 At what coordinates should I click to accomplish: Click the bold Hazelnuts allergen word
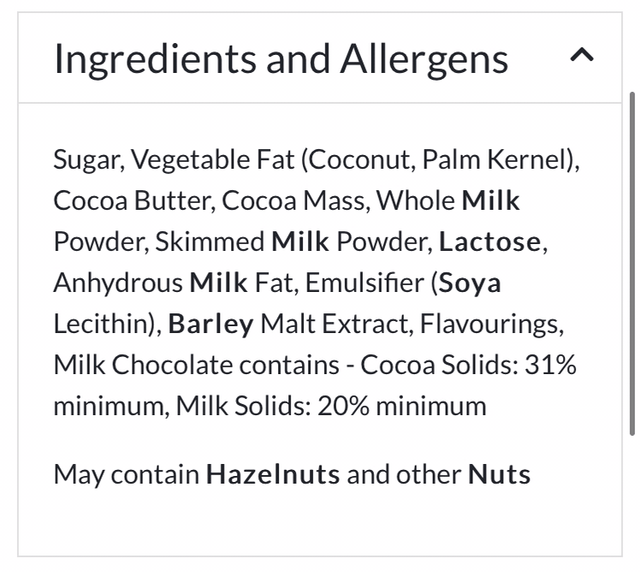coord(273,473)
